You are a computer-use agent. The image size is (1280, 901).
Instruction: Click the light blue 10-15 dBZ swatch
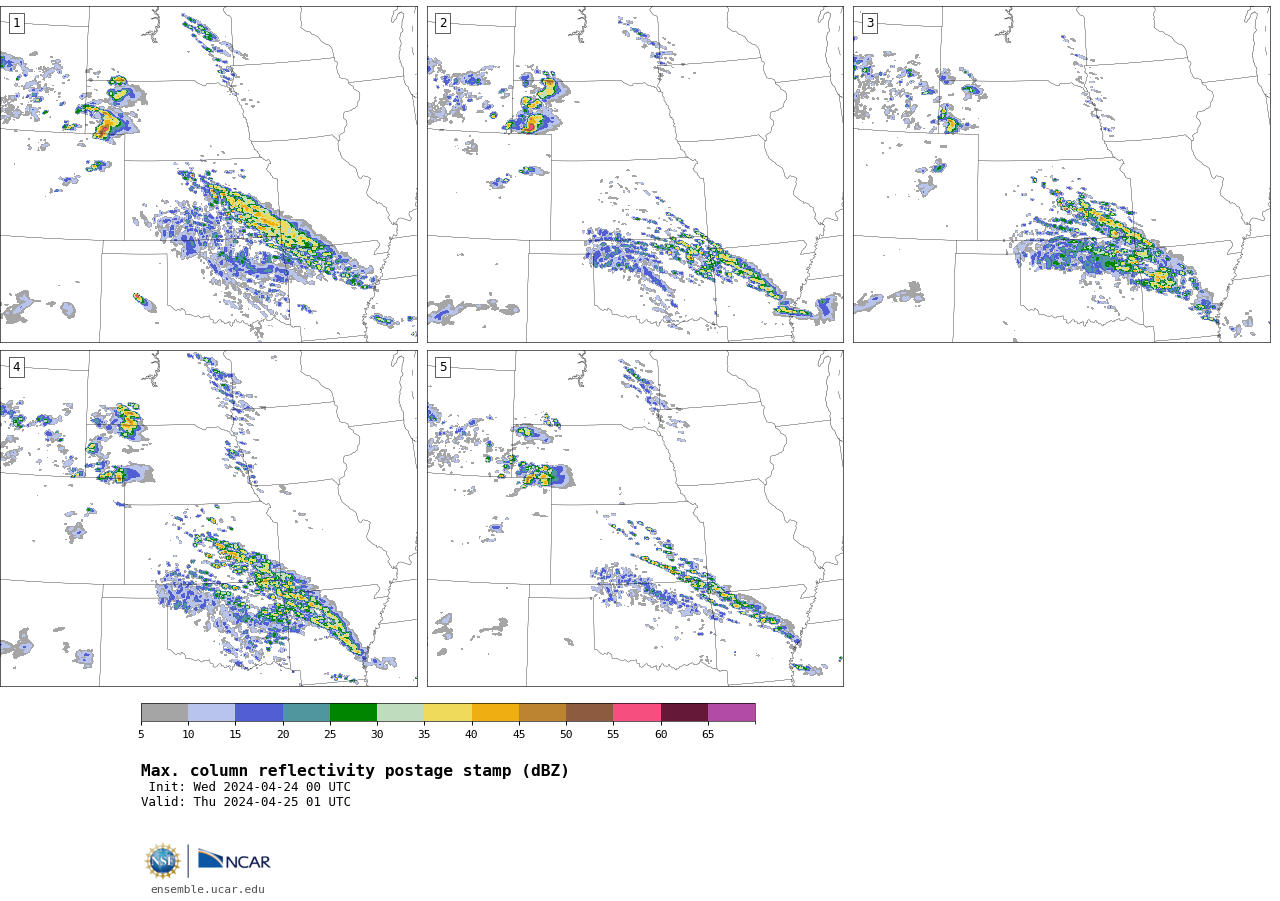[212, 713]
